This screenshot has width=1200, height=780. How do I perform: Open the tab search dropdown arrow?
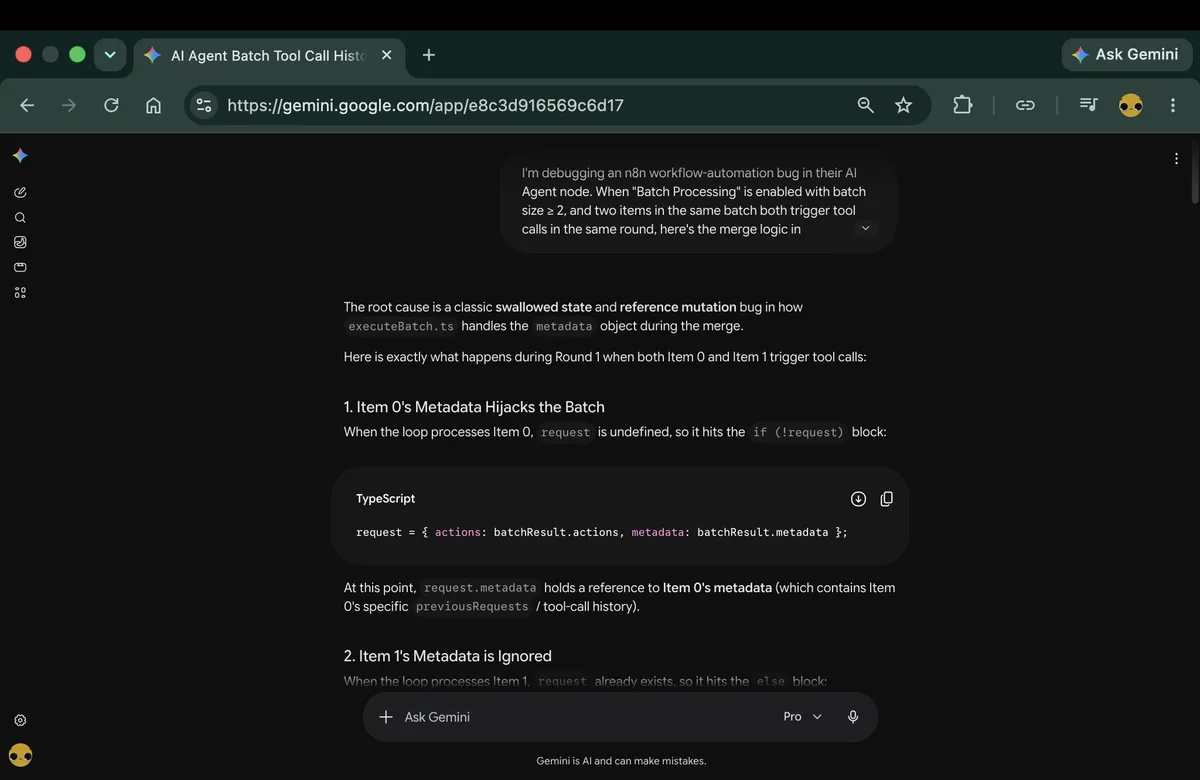pos(110,55)
